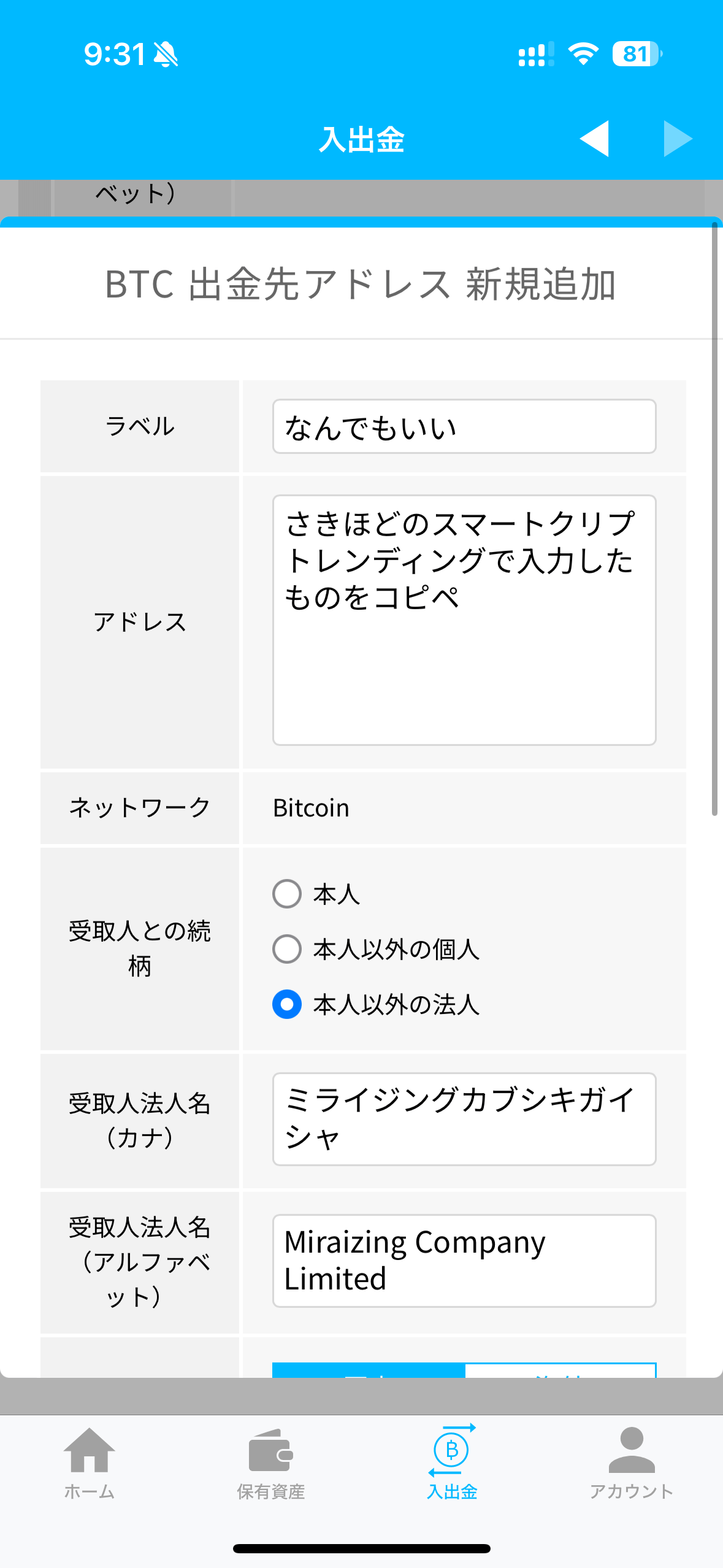
Task: Select the 本人 radio option
Action: coord(287,894)
